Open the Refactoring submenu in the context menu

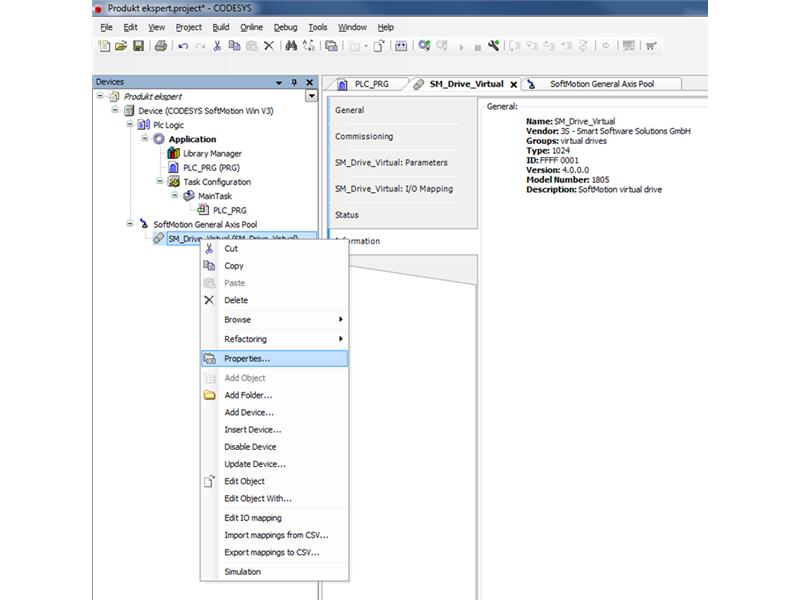coord(274,339)
